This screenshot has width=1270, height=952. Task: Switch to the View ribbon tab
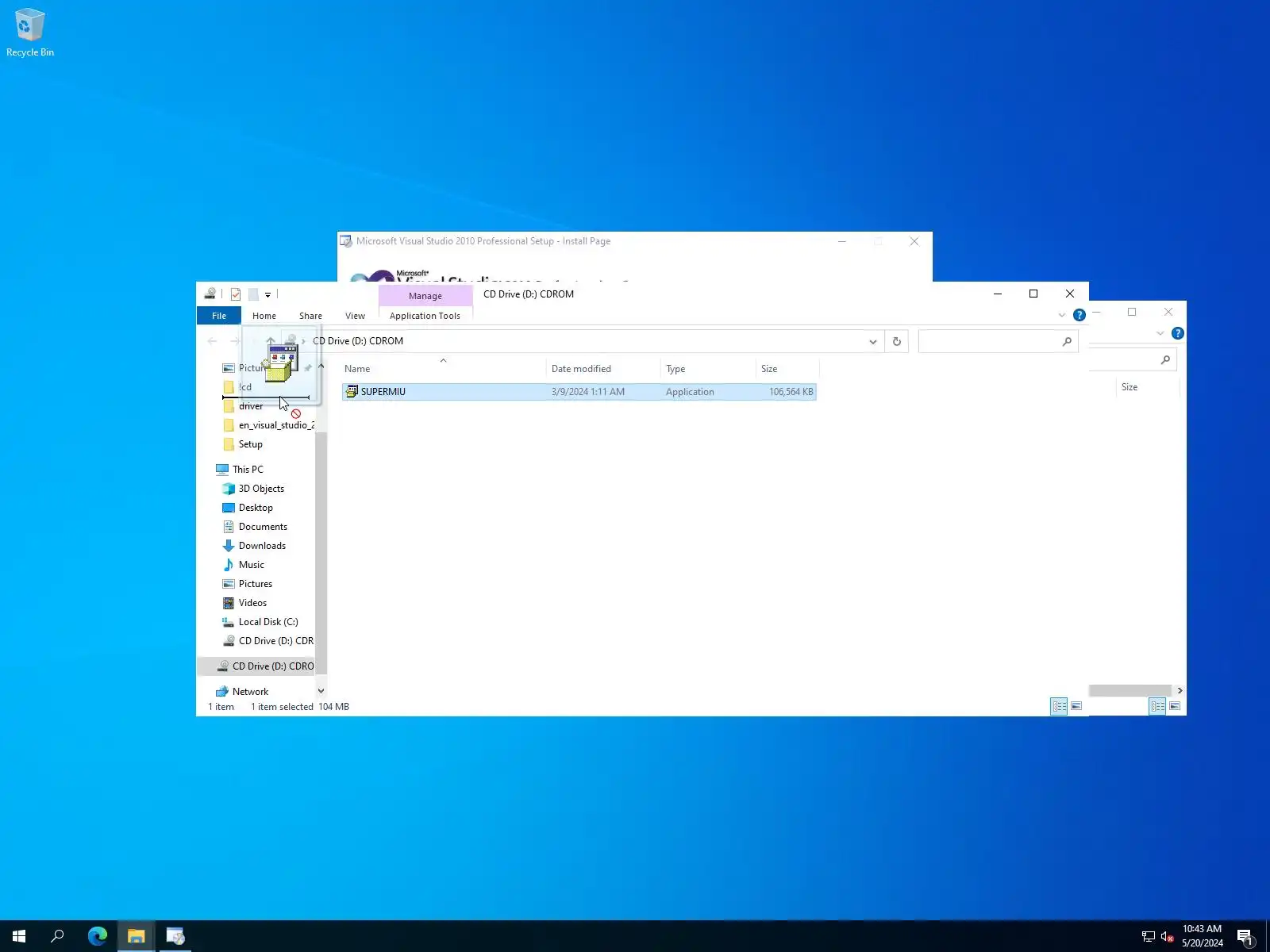(355, 316)
